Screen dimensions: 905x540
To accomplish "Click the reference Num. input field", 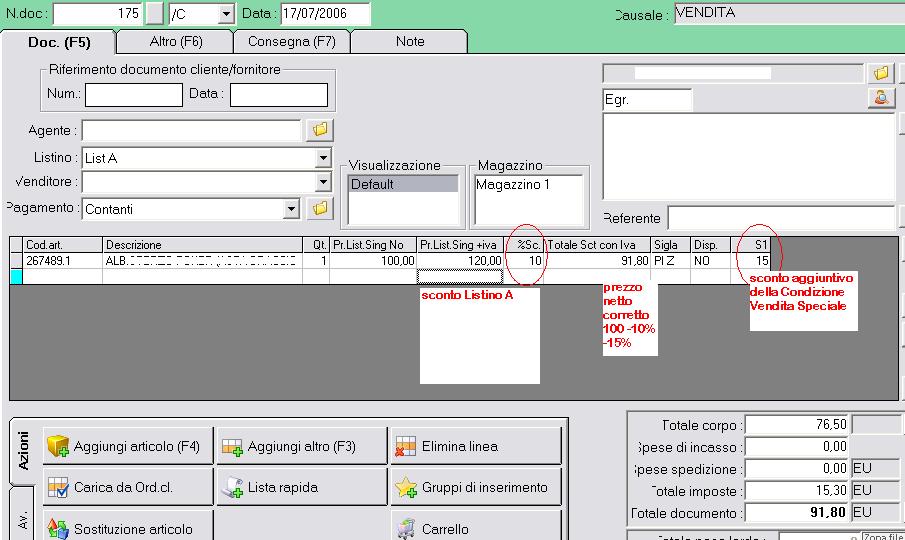I will tap(134, 95).
